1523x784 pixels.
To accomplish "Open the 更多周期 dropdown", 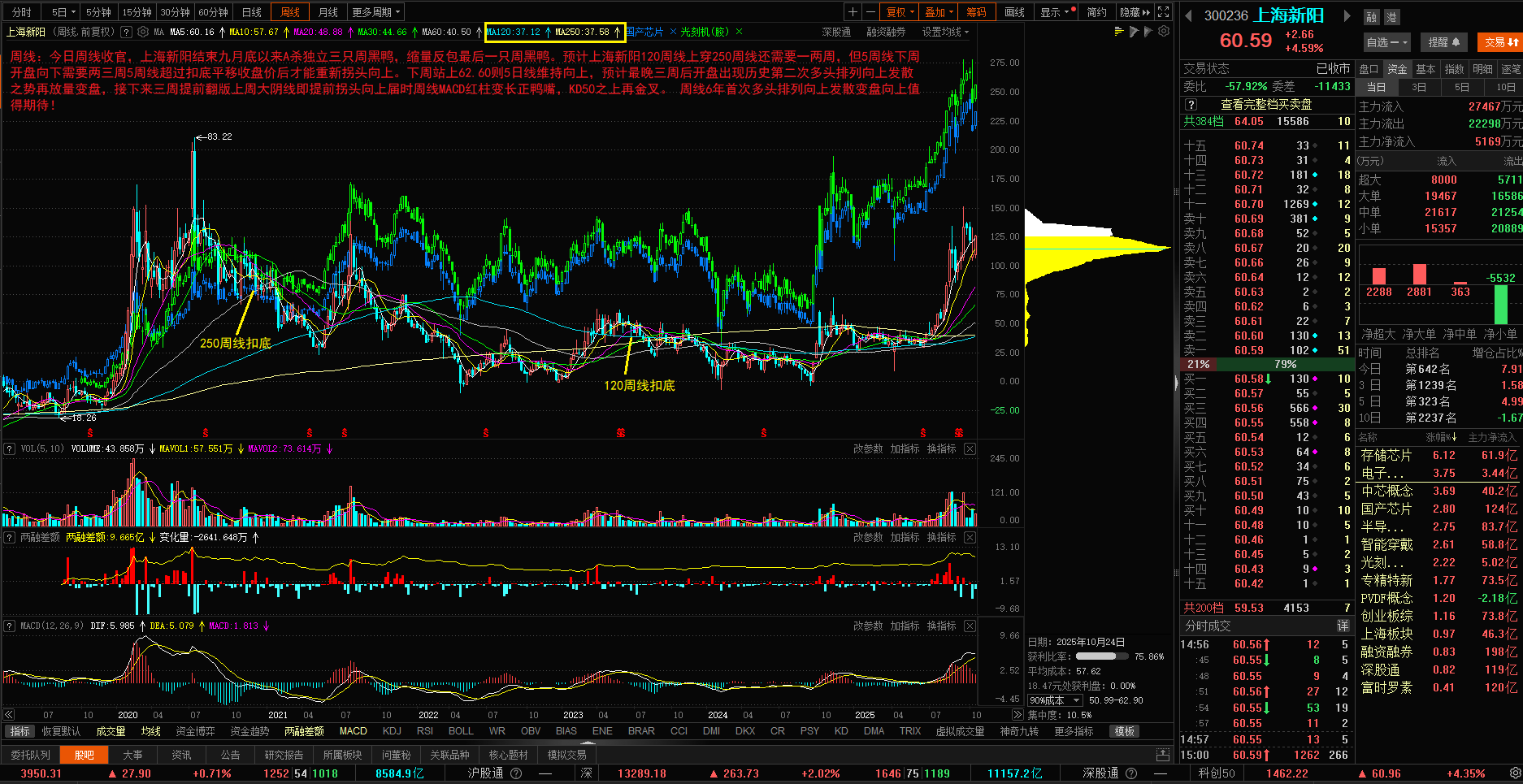I will [376, 12].
